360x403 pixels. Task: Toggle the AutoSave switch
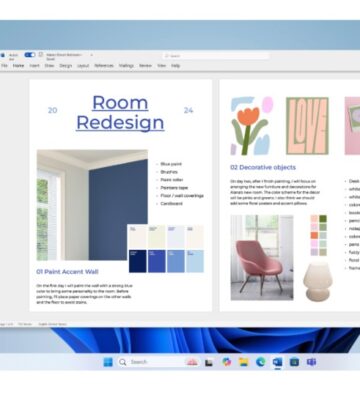coord(30,55)
